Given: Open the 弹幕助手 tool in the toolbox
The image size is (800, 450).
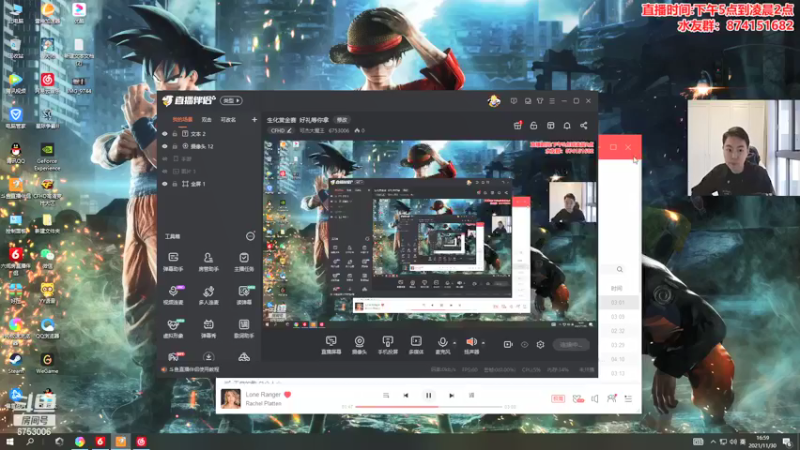Looking at the screenshot, I should pos(173,261).
